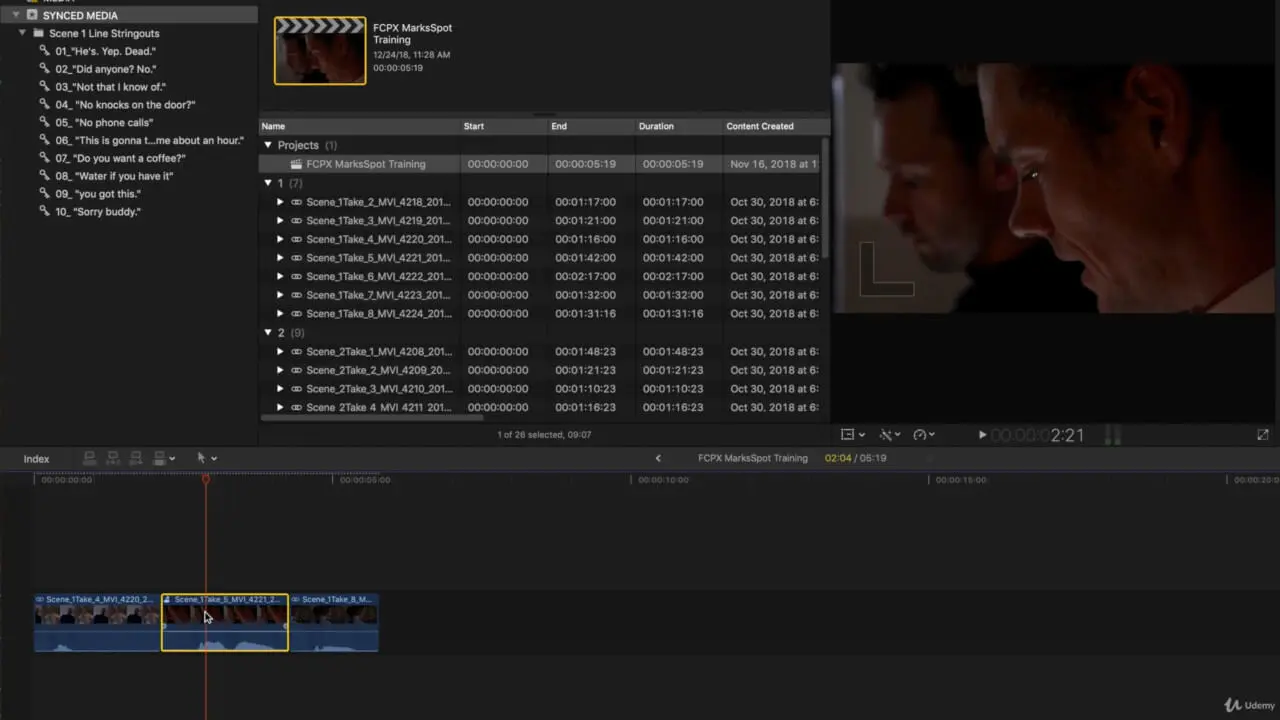
Task: Expand Scene_1Take_2_MVI_4218 clip row
Action: click(x=280, y=202)
